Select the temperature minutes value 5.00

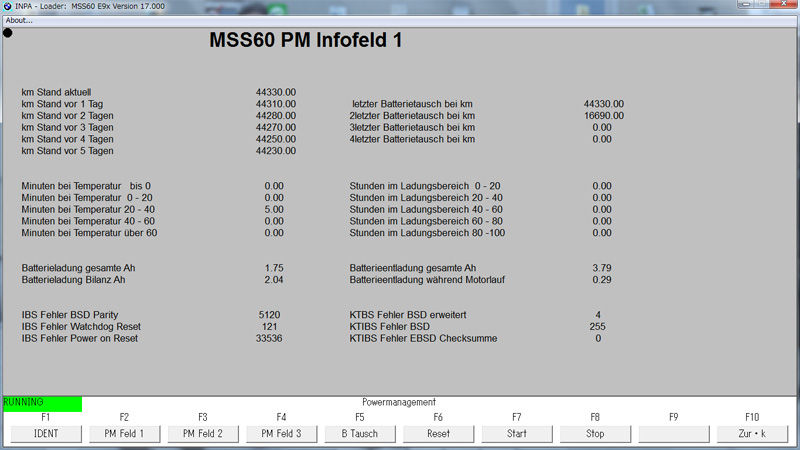(274, 210)
